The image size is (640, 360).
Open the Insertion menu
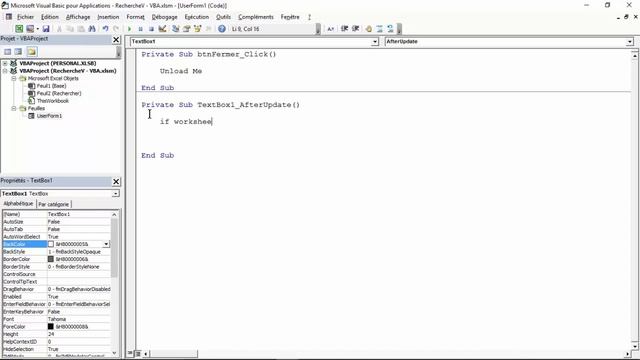coord(108,17)
